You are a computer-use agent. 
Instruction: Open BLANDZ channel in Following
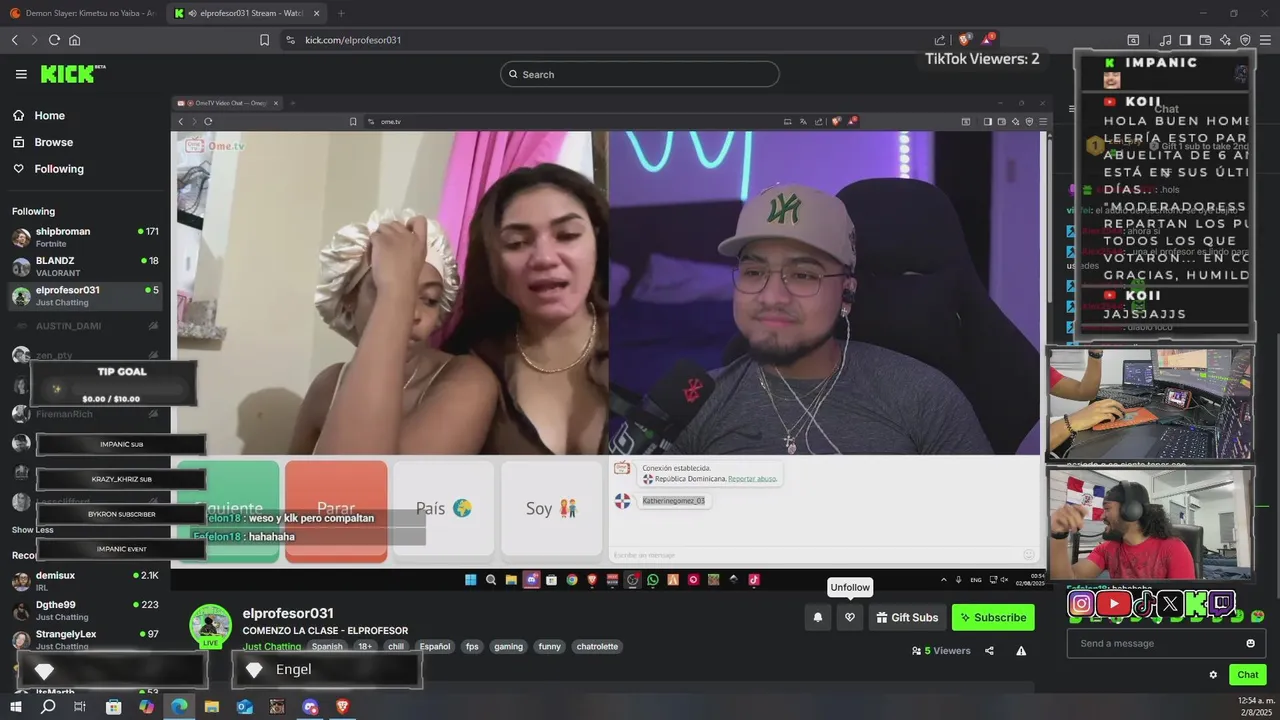tap(85, 266)
